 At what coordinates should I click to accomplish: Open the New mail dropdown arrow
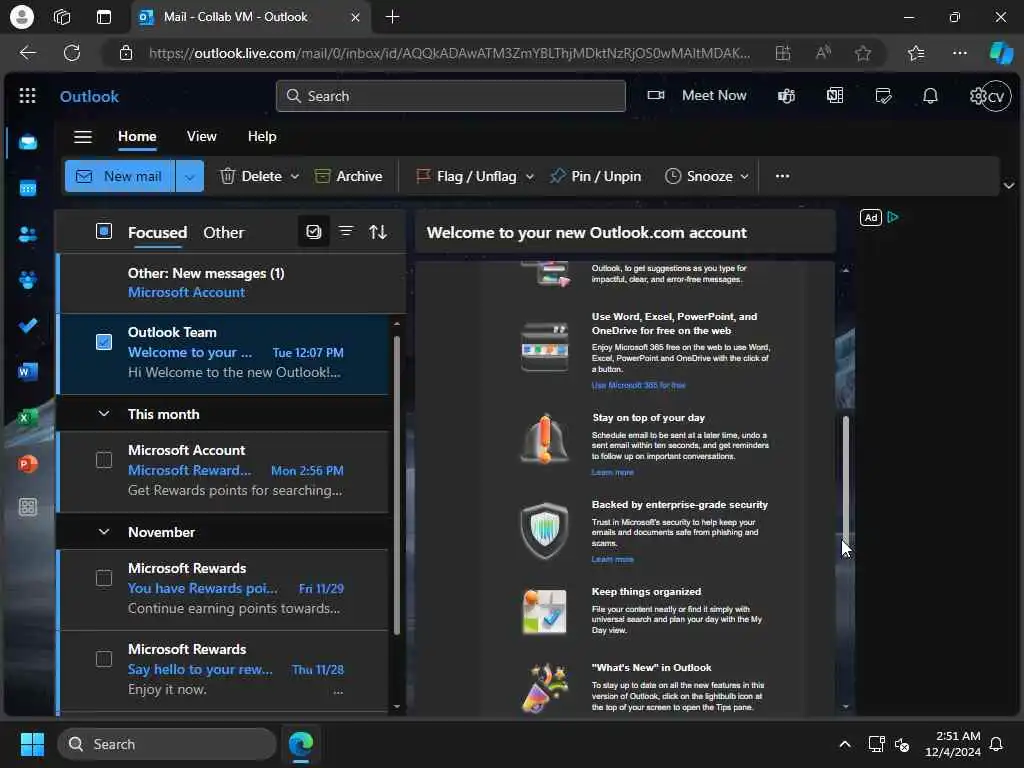point(189,176)
